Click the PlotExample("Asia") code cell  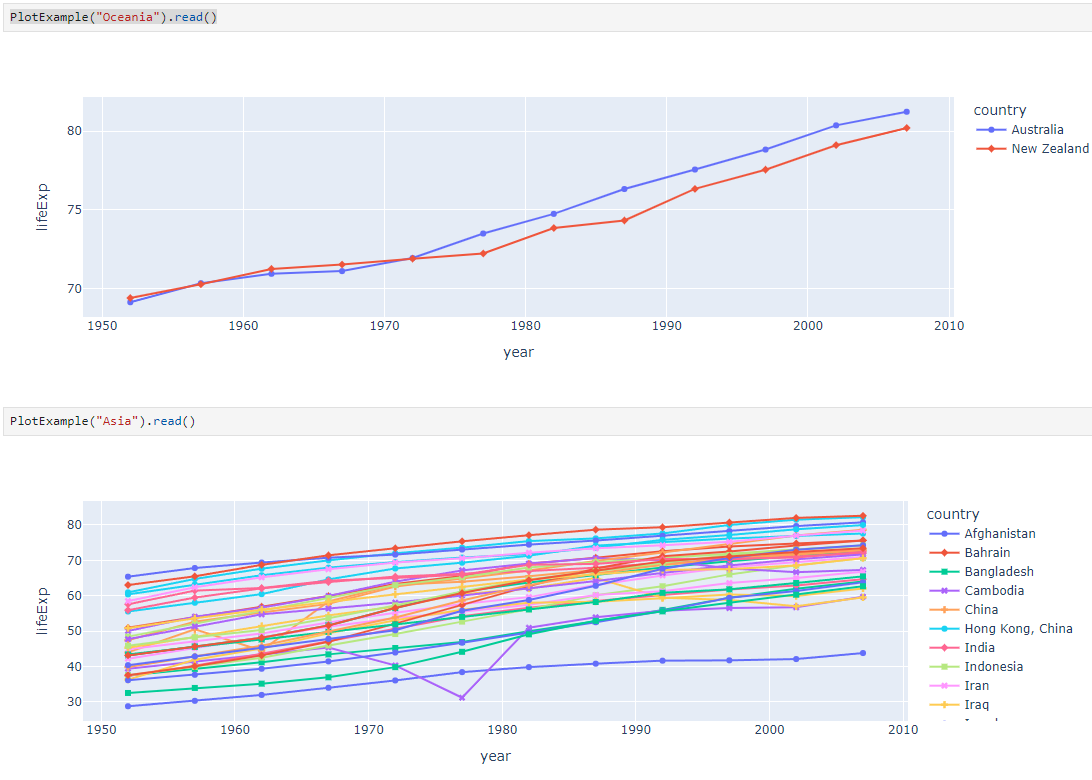[x=547, y=421]
